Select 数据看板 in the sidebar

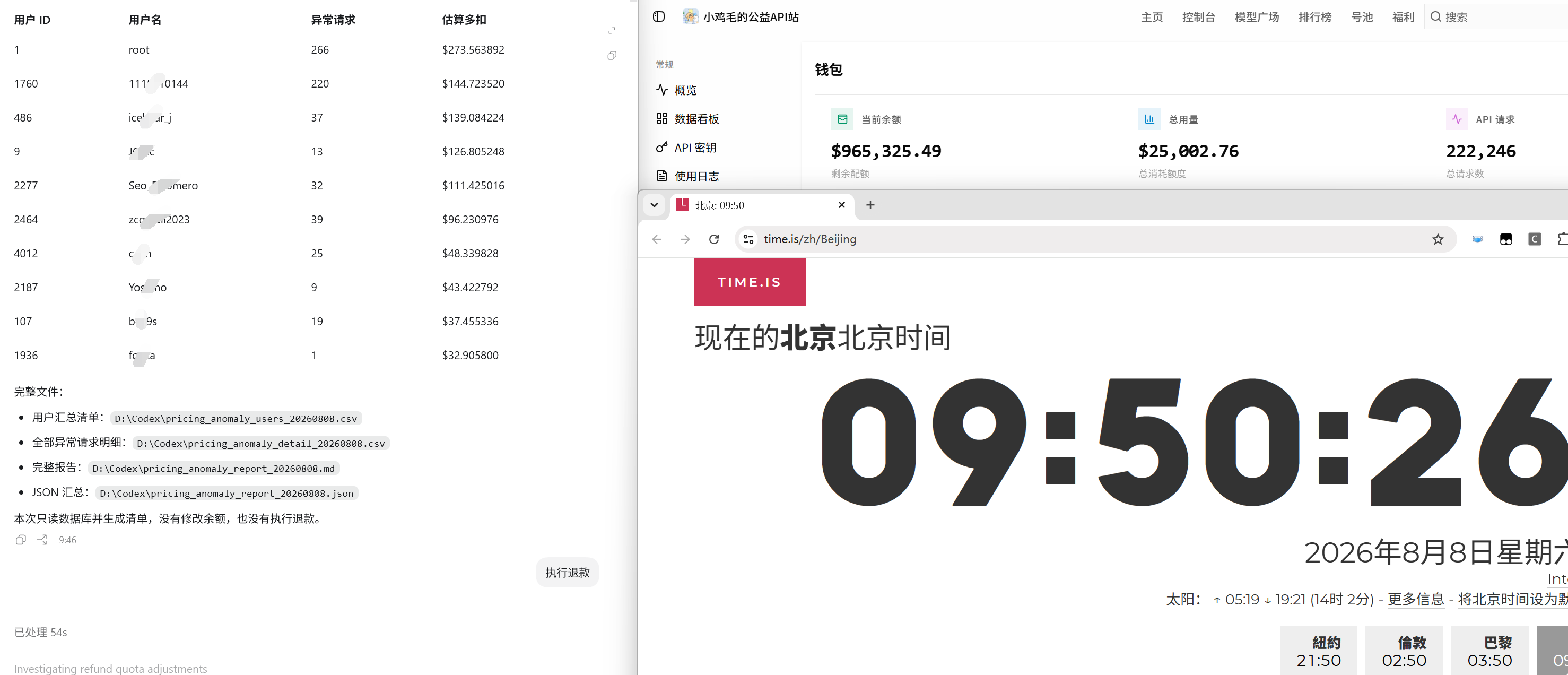coord(696,119)
